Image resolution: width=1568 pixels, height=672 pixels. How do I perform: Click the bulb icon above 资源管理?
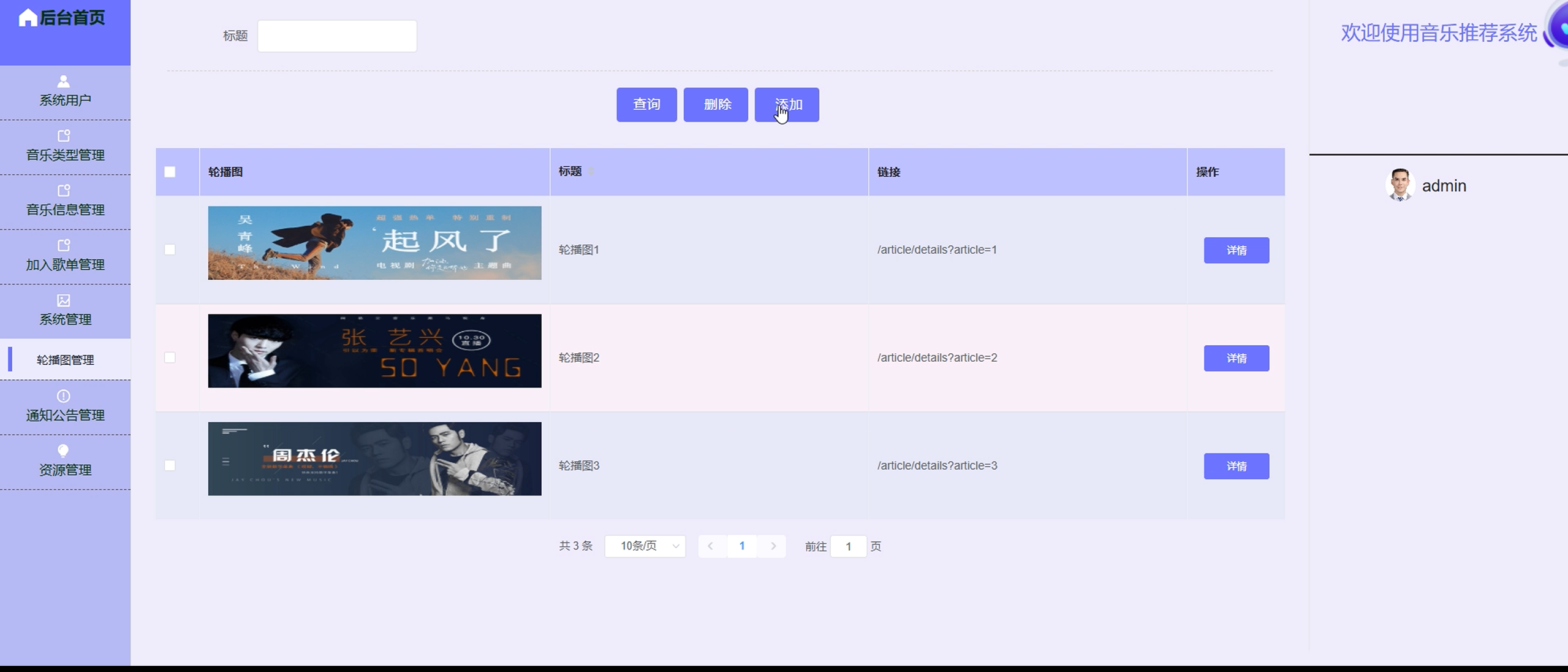pos(63,451)
